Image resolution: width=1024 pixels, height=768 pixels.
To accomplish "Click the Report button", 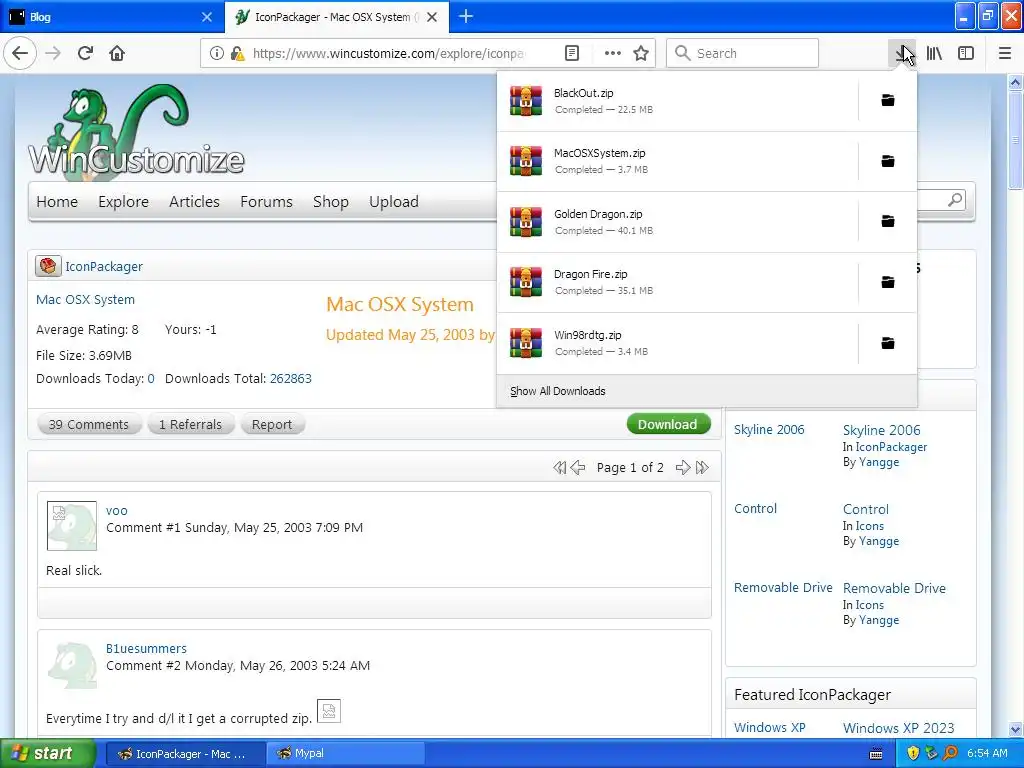I will (272, 424).
